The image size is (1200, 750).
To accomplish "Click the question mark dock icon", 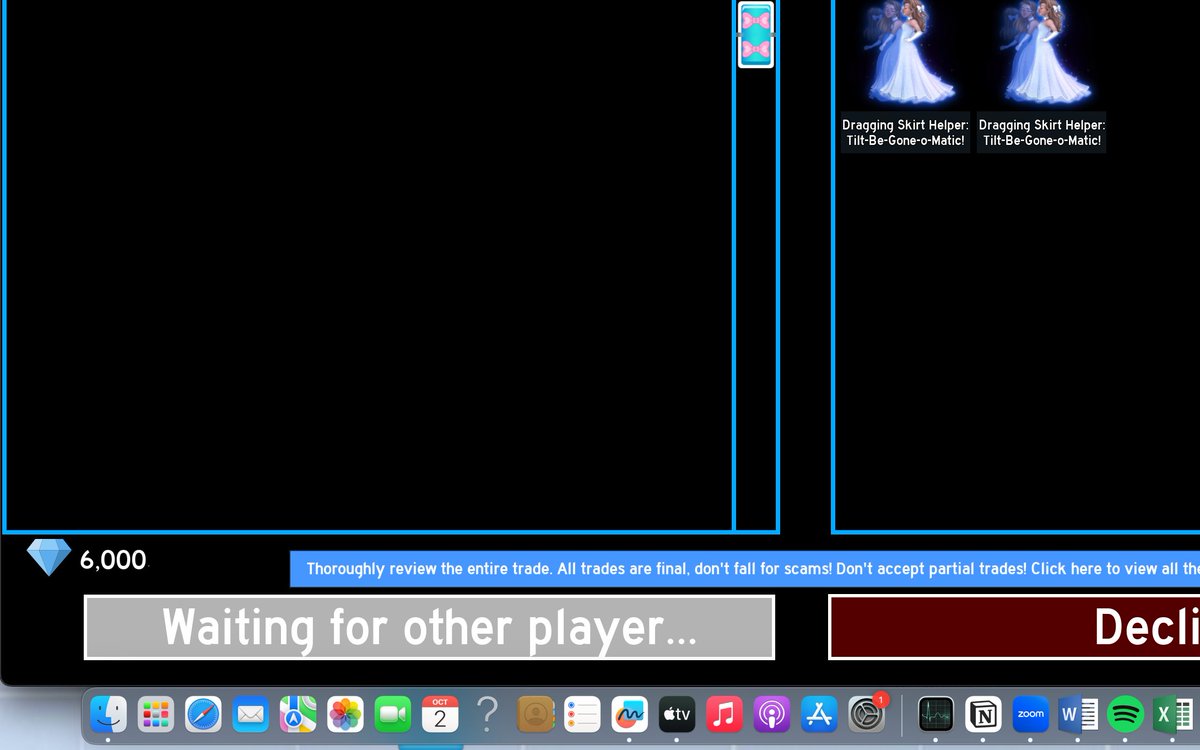I will [487, 714].
